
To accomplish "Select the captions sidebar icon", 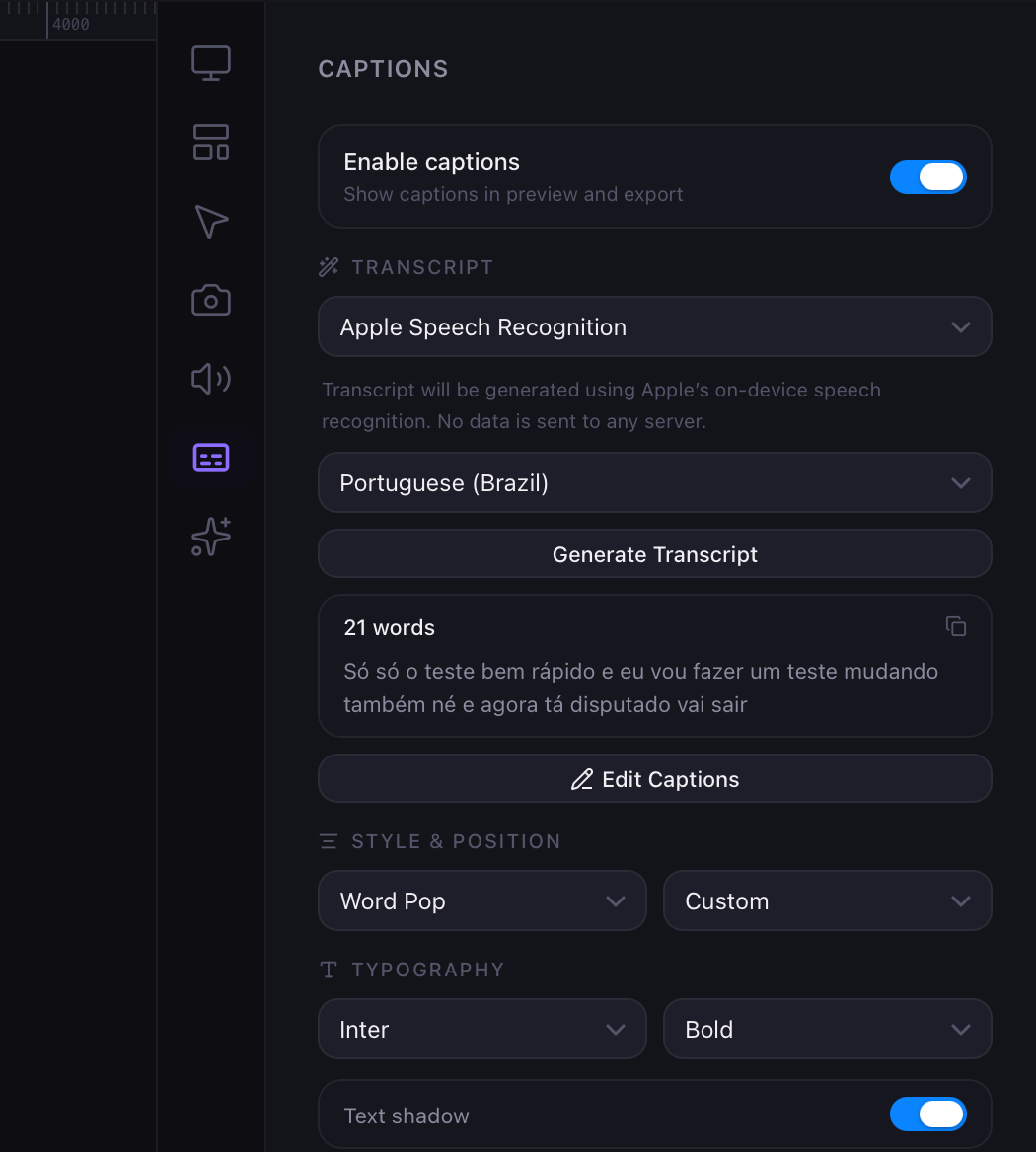I will 210,458.
